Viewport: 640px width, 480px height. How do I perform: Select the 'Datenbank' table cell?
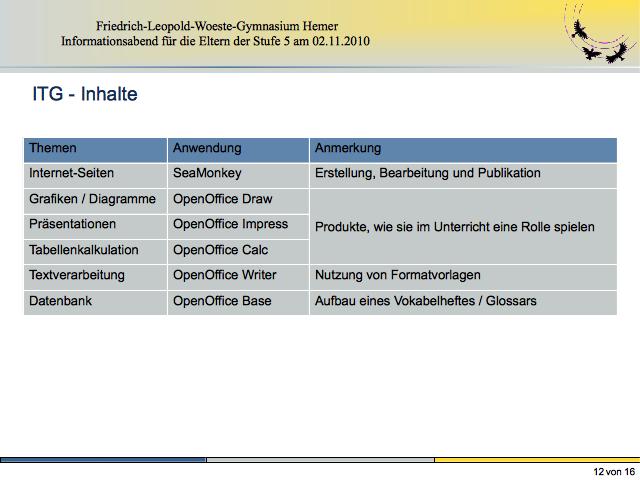click(95, 301)
